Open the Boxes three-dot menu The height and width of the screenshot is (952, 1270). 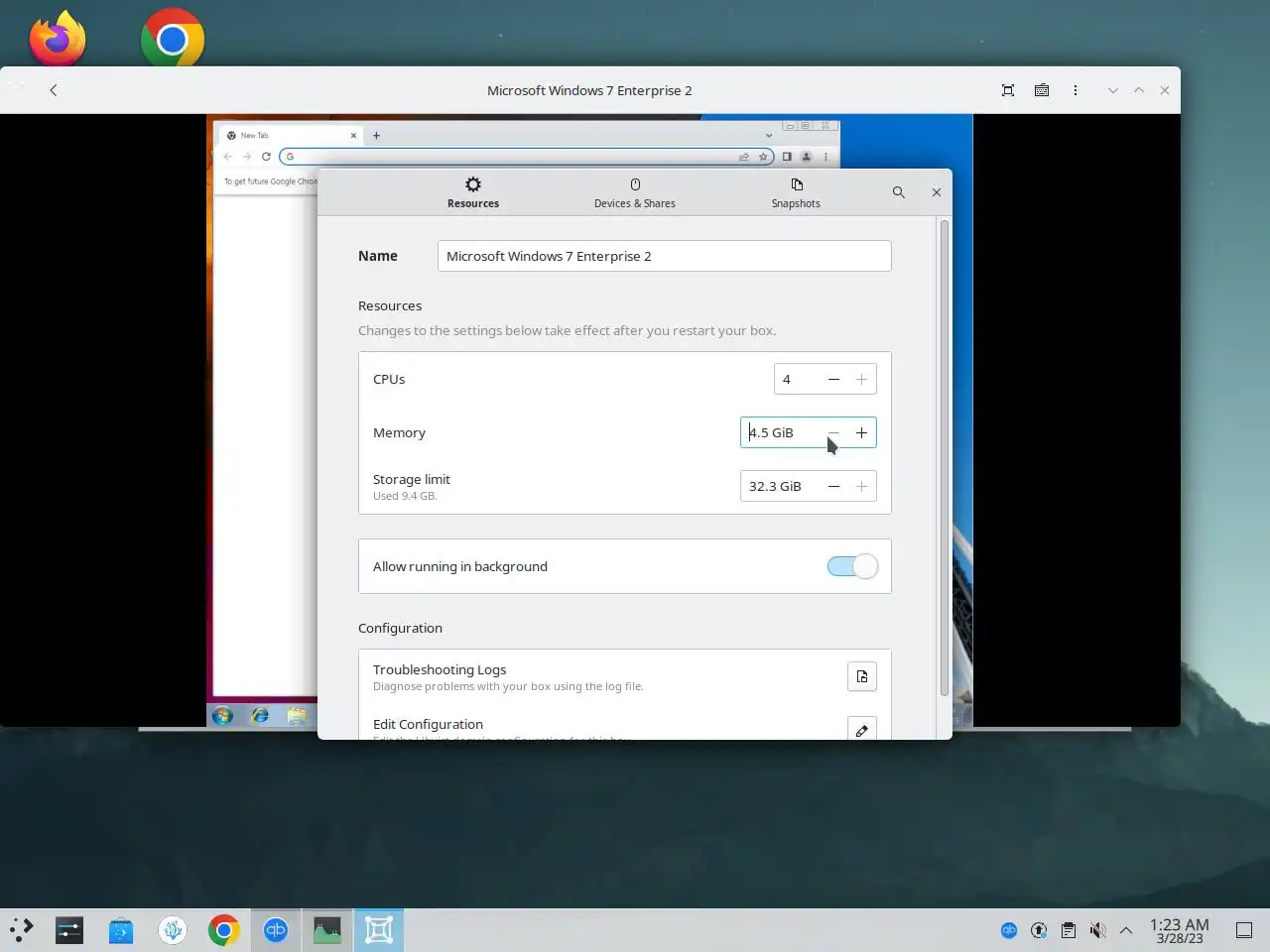[1076, 90]
